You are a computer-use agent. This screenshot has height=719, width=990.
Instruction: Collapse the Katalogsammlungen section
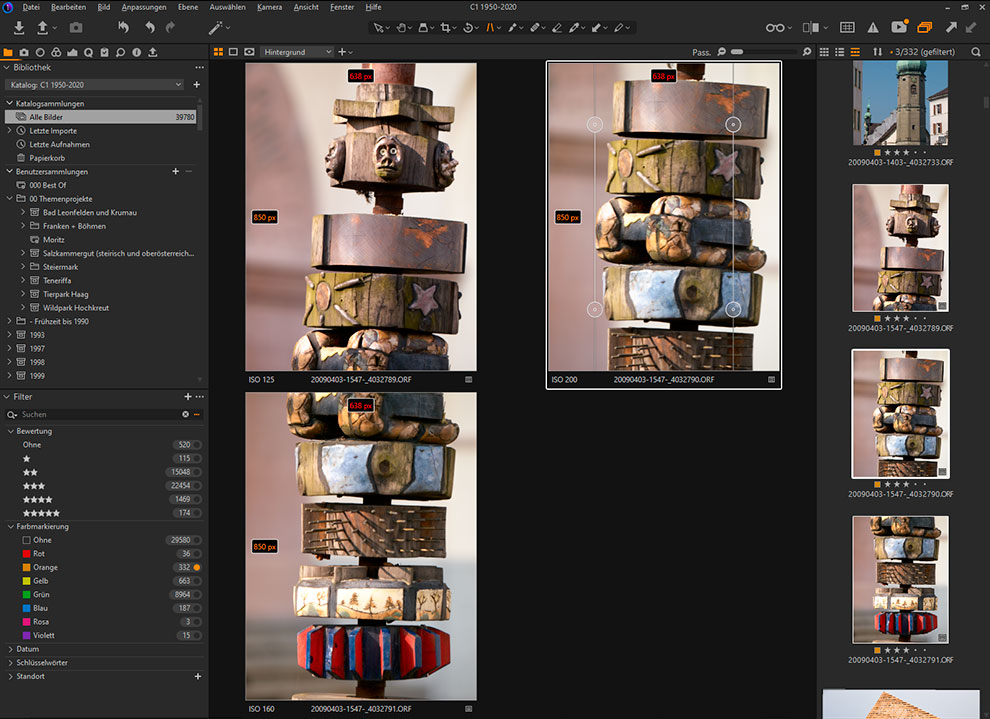[9, 103]
